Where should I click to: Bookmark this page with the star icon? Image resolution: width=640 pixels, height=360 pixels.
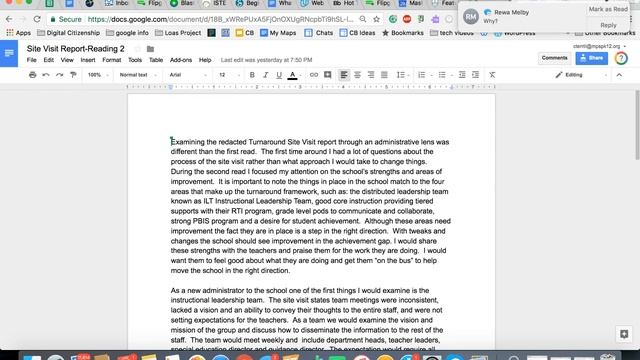(376, 19)
